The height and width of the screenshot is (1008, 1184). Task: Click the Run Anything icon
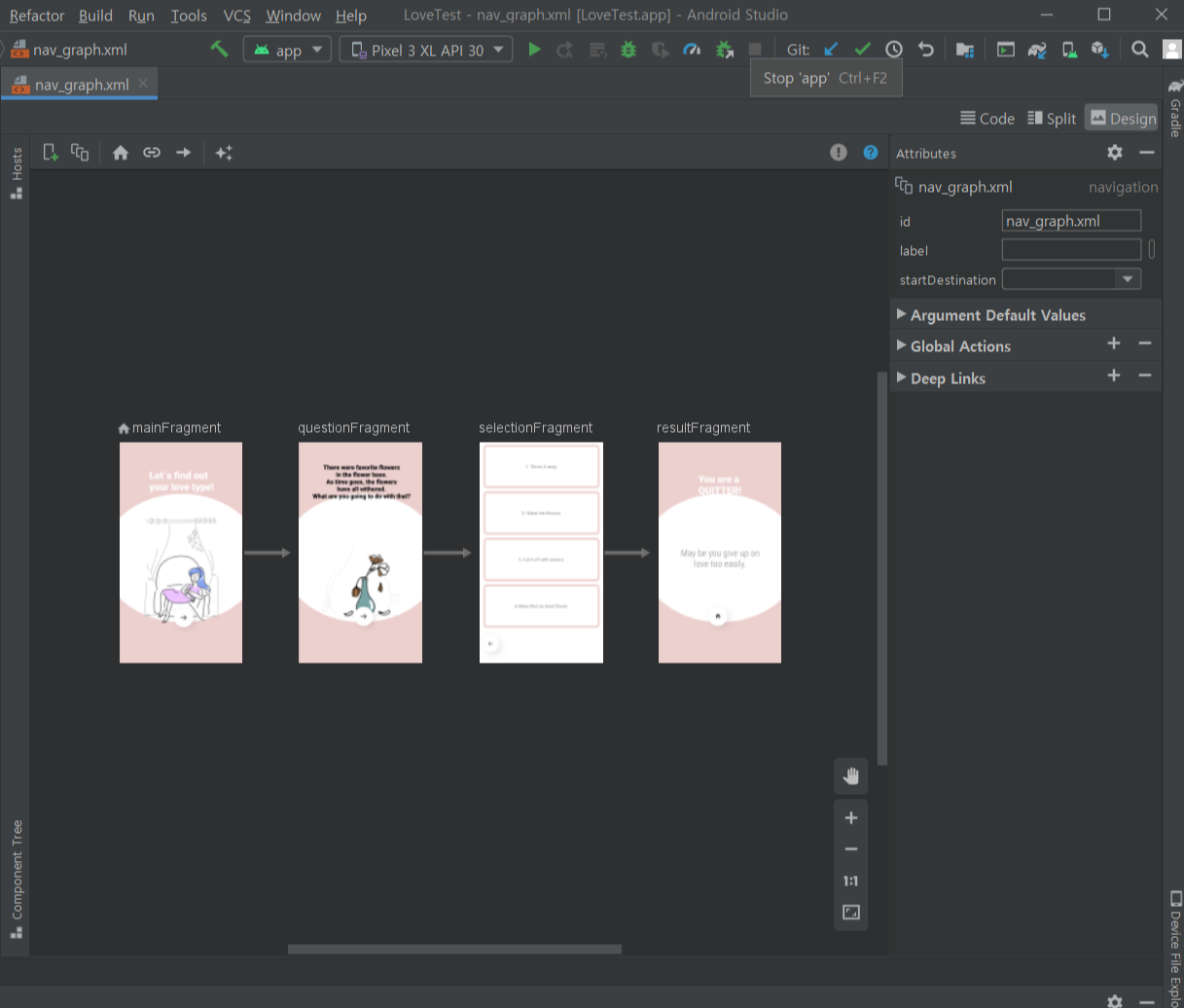(1006, 50)
